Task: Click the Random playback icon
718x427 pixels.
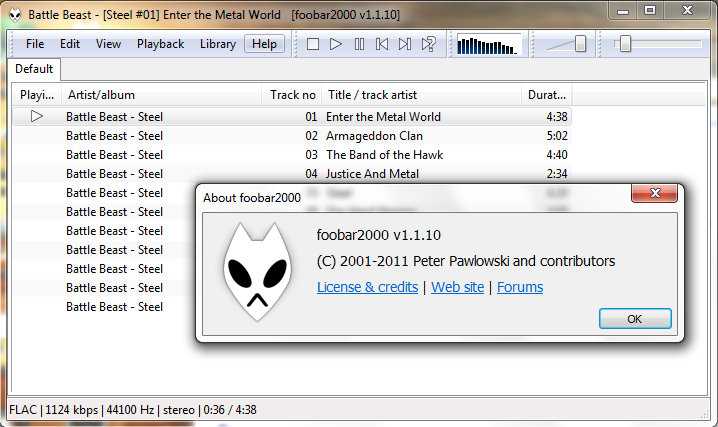Action: [x=429, y=44]
